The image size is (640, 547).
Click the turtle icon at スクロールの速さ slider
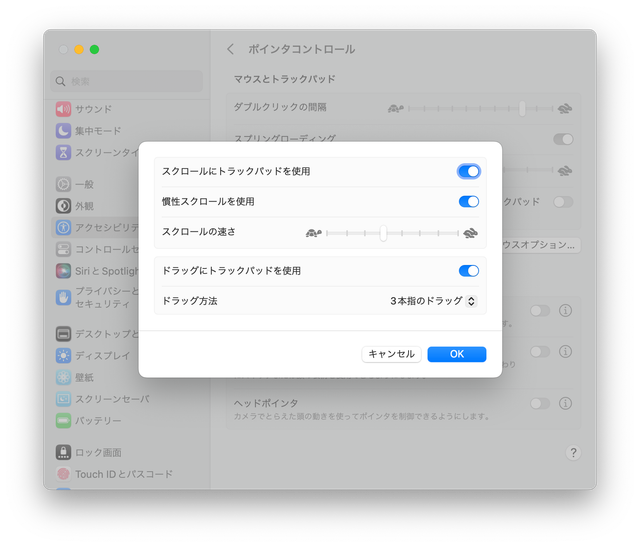[313, 233]
